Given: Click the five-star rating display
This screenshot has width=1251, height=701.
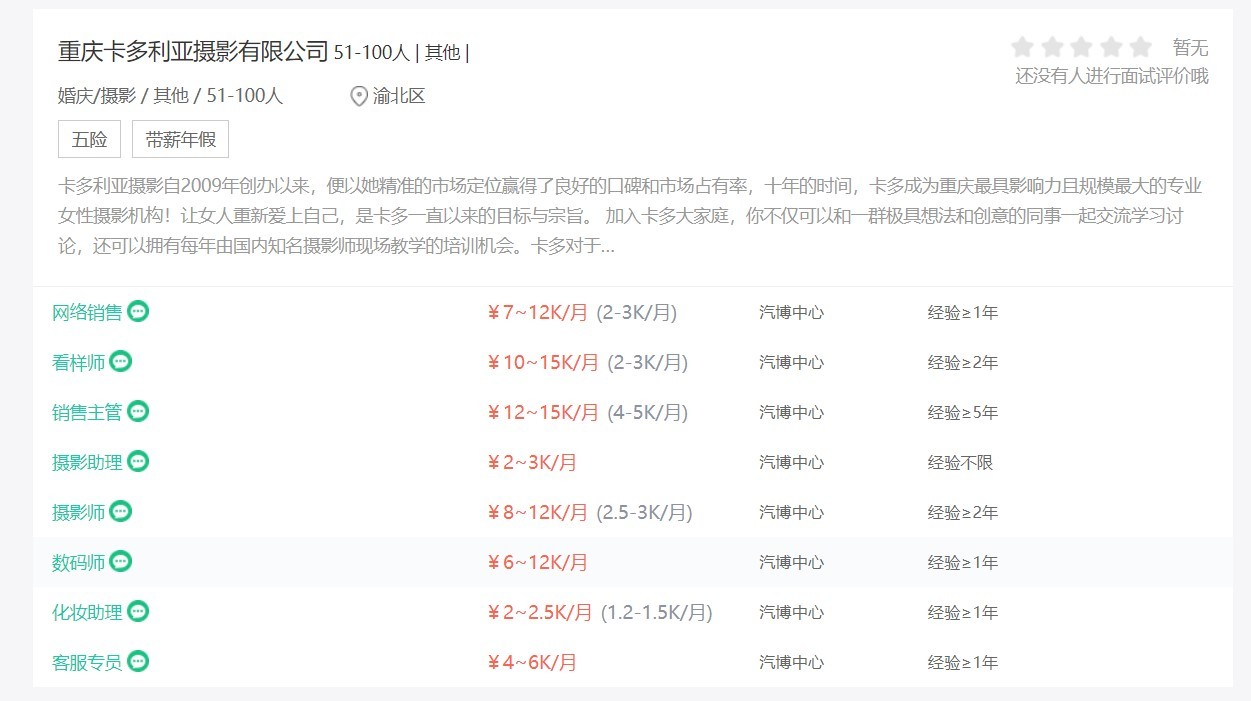Looking at the screenshot, I should pyautogui.click(x=1081, y=47).
